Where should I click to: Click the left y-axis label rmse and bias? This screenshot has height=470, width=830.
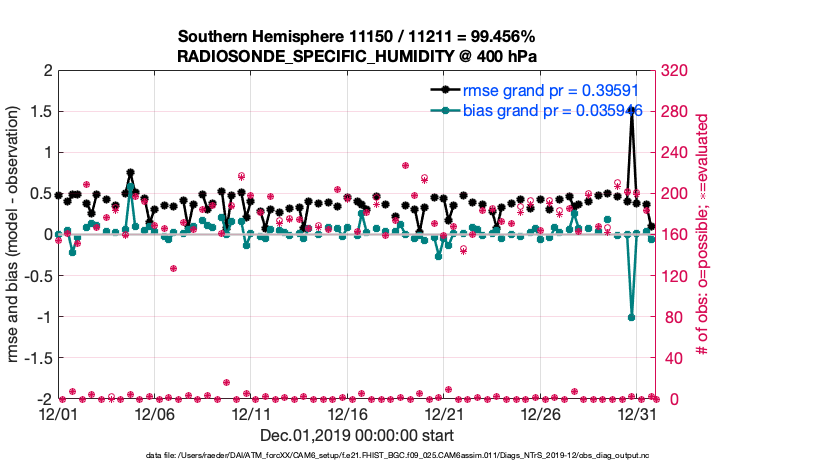[17, 235]
